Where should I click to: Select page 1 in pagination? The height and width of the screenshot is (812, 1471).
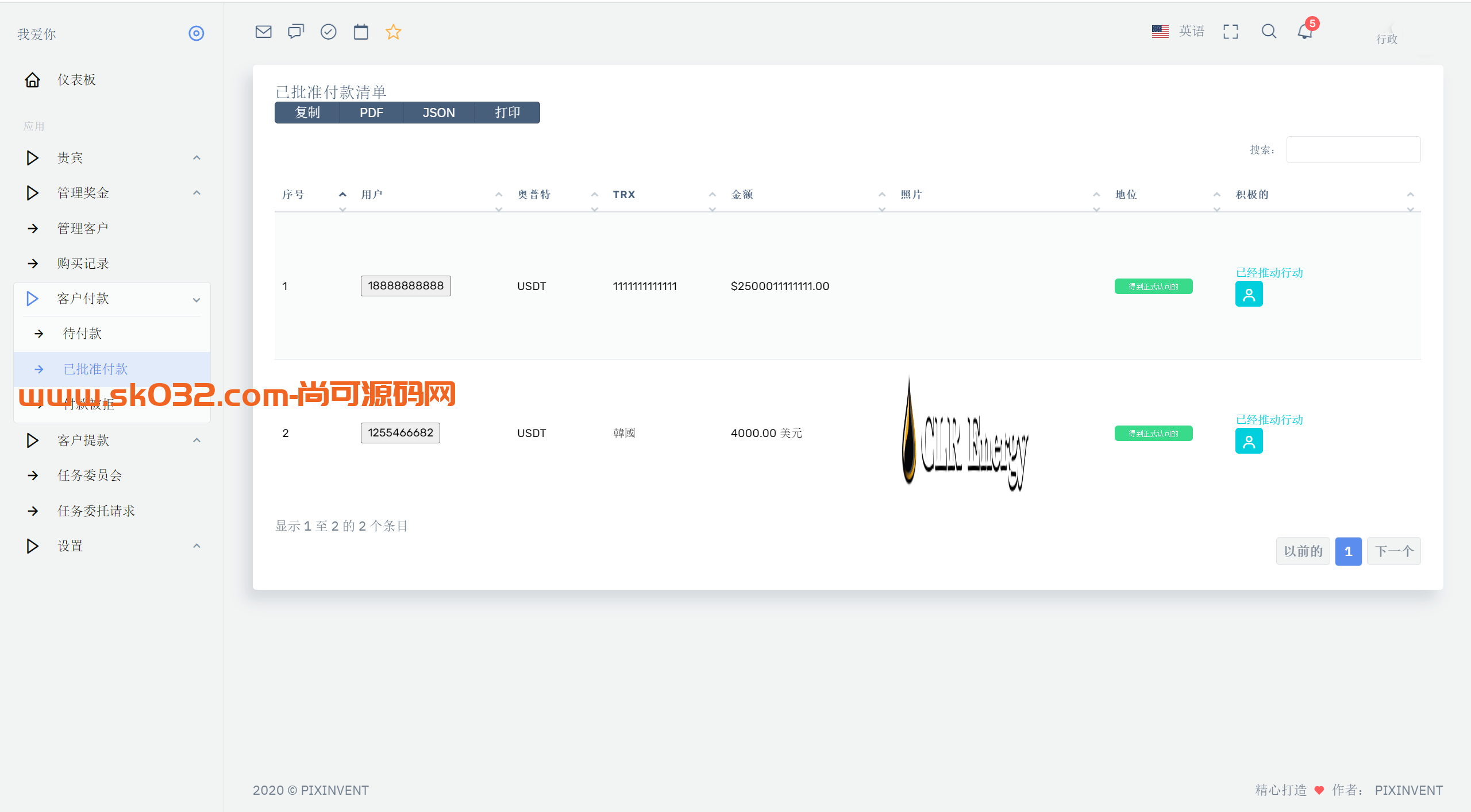1348,551
